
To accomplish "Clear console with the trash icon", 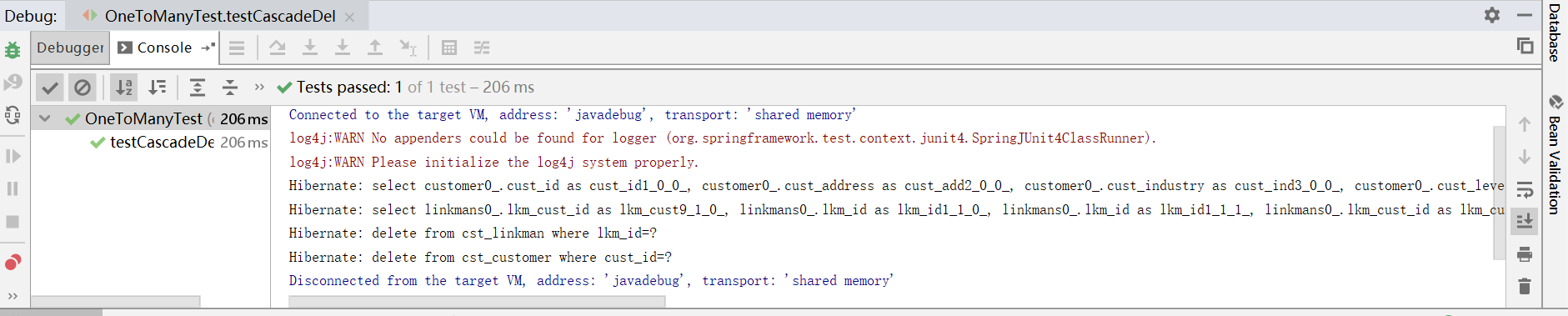I will pyautogui.click(x=1525, y=286).
